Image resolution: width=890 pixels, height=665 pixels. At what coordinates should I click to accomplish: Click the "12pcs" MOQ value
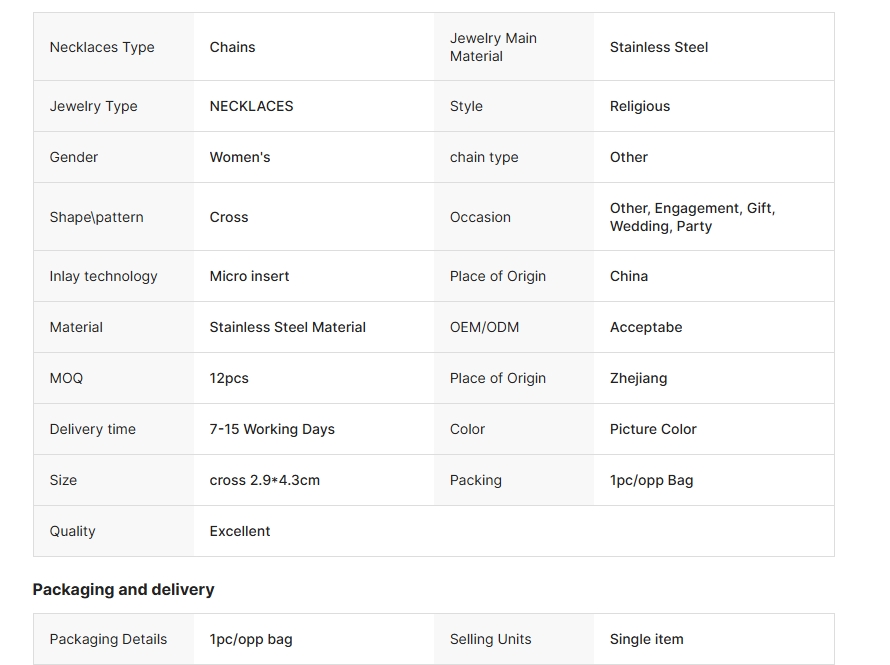(x=229, y=378)
